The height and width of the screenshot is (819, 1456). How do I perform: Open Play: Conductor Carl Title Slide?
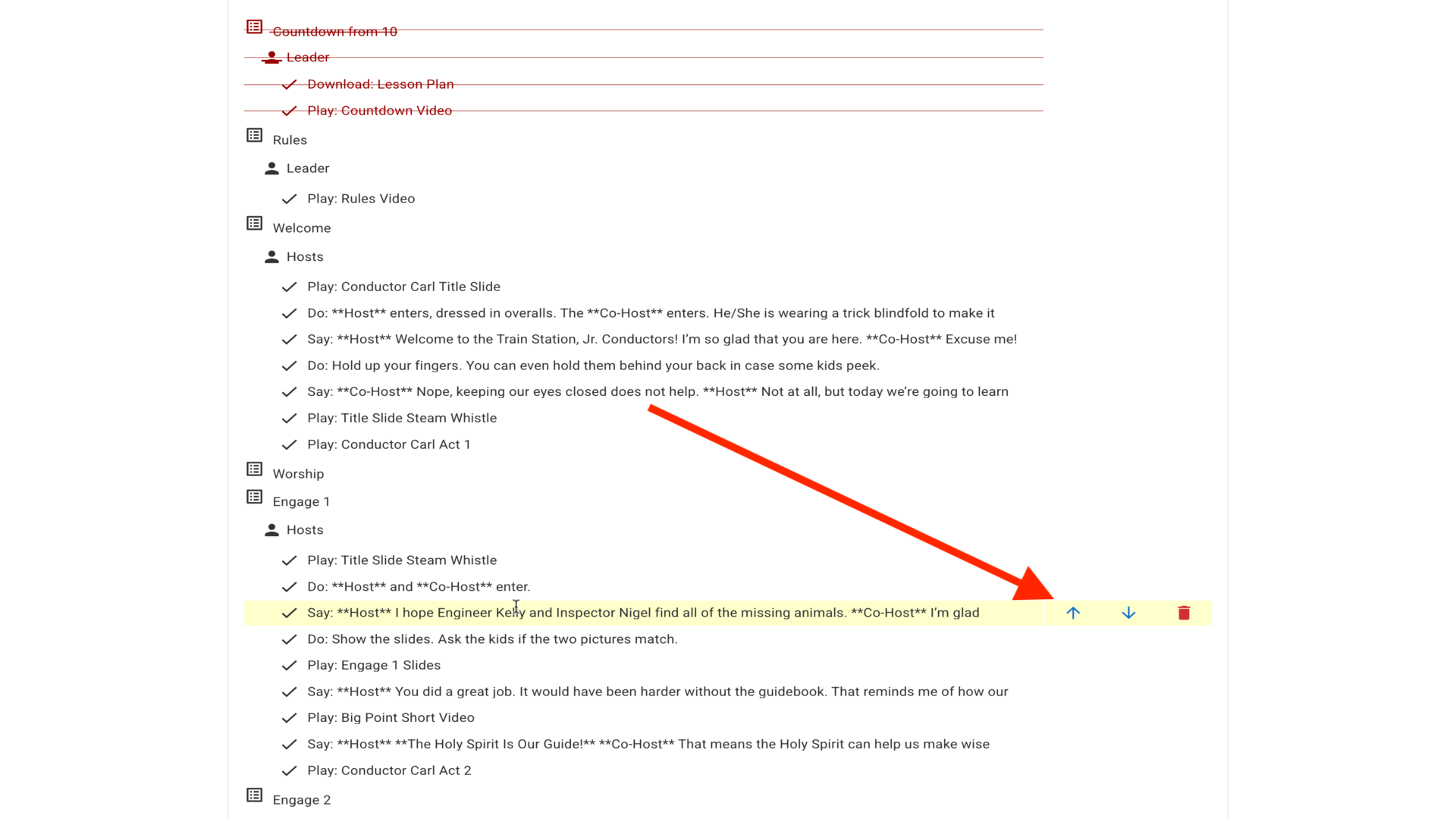(x=403, y=287)
